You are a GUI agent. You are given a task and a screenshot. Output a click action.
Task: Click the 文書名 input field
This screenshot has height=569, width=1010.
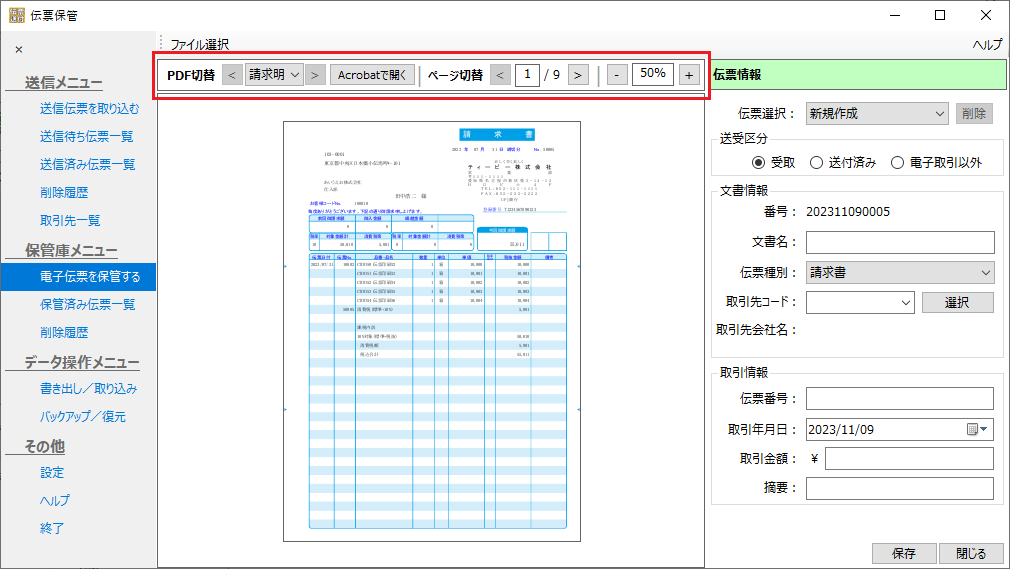[x=900, y=243]
